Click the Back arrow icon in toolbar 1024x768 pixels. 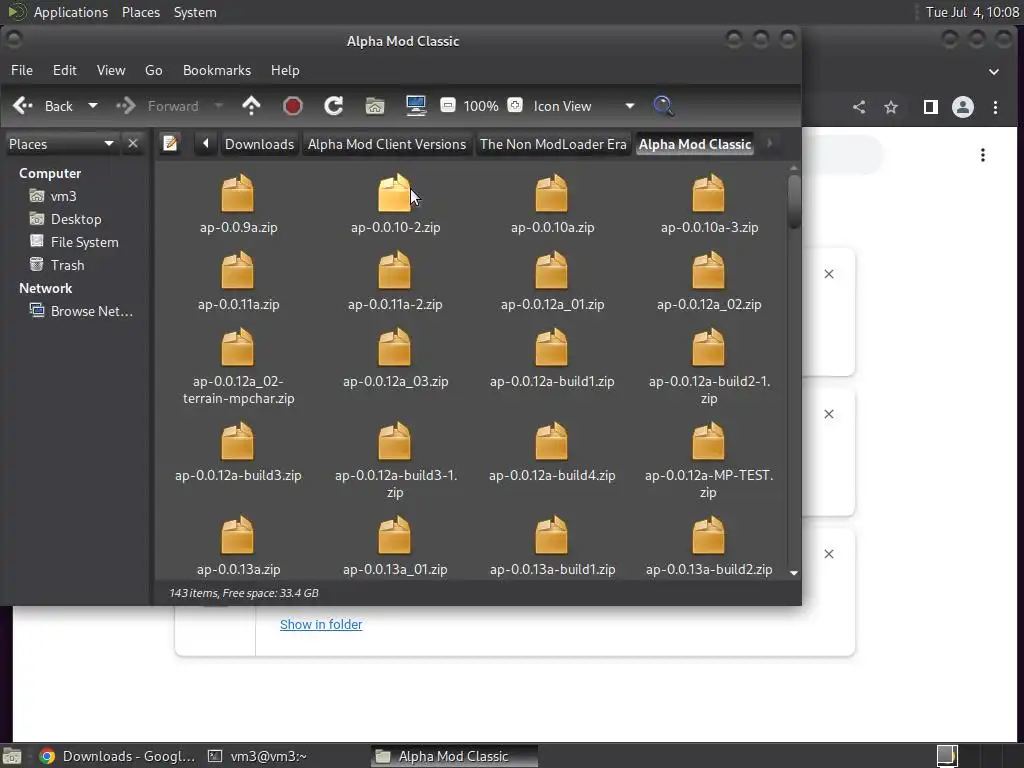pyautogui.click(x=23, y=106)
